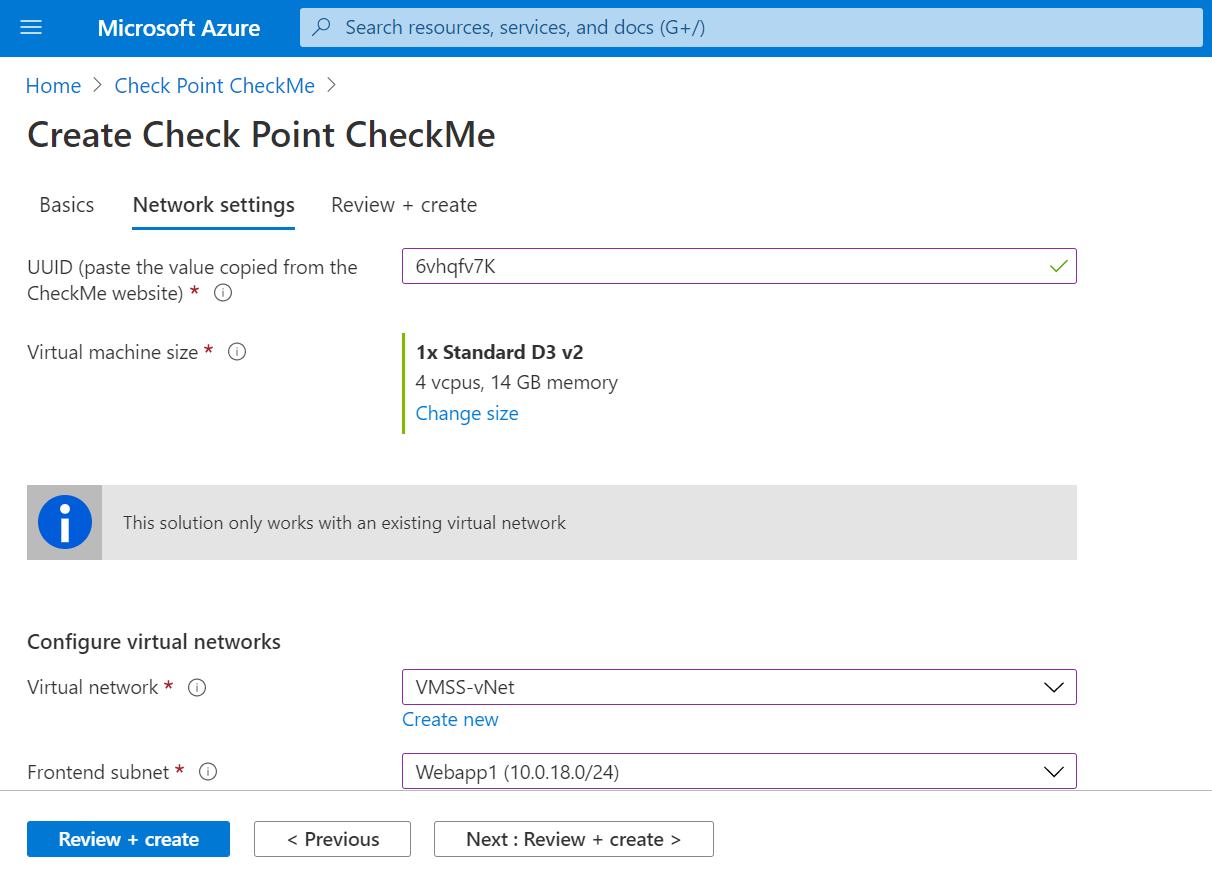Select the Network settings tab
Screen dimensions: 1212x881
click(x=214, y=205)
